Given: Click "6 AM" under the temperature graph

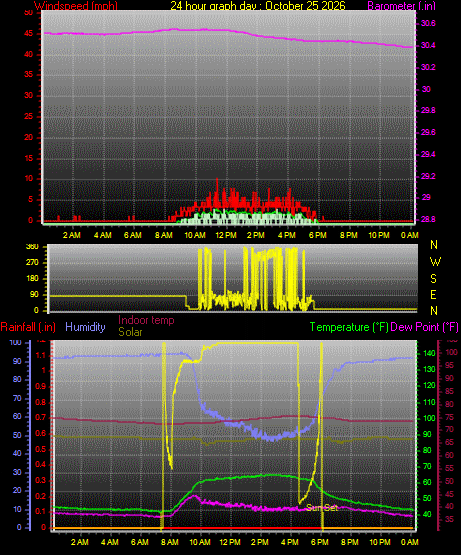Looking at the screenshot, I should pos(140,542).
